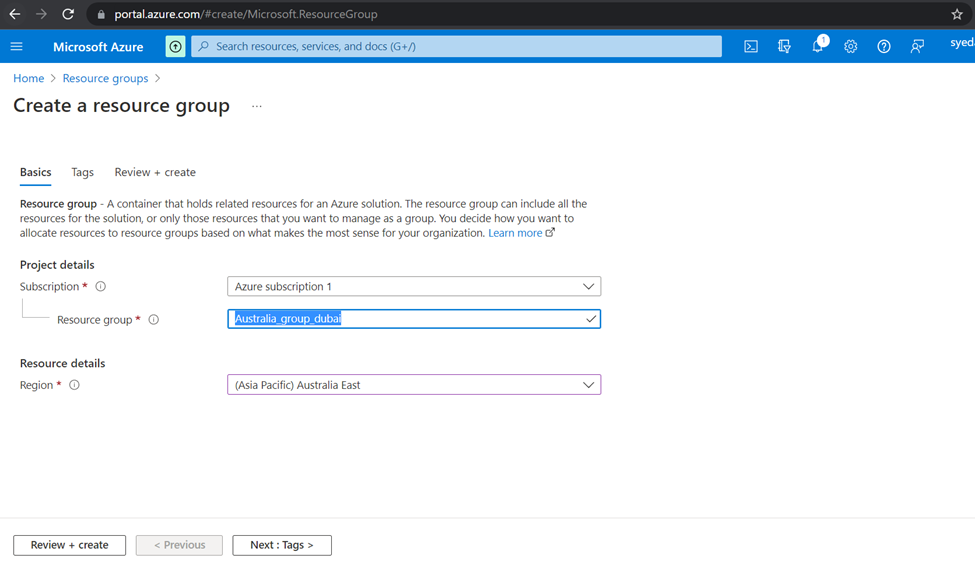The image size is (975, 569).
Task: Click the info icon beside Resource group
Action: (153, 320)
